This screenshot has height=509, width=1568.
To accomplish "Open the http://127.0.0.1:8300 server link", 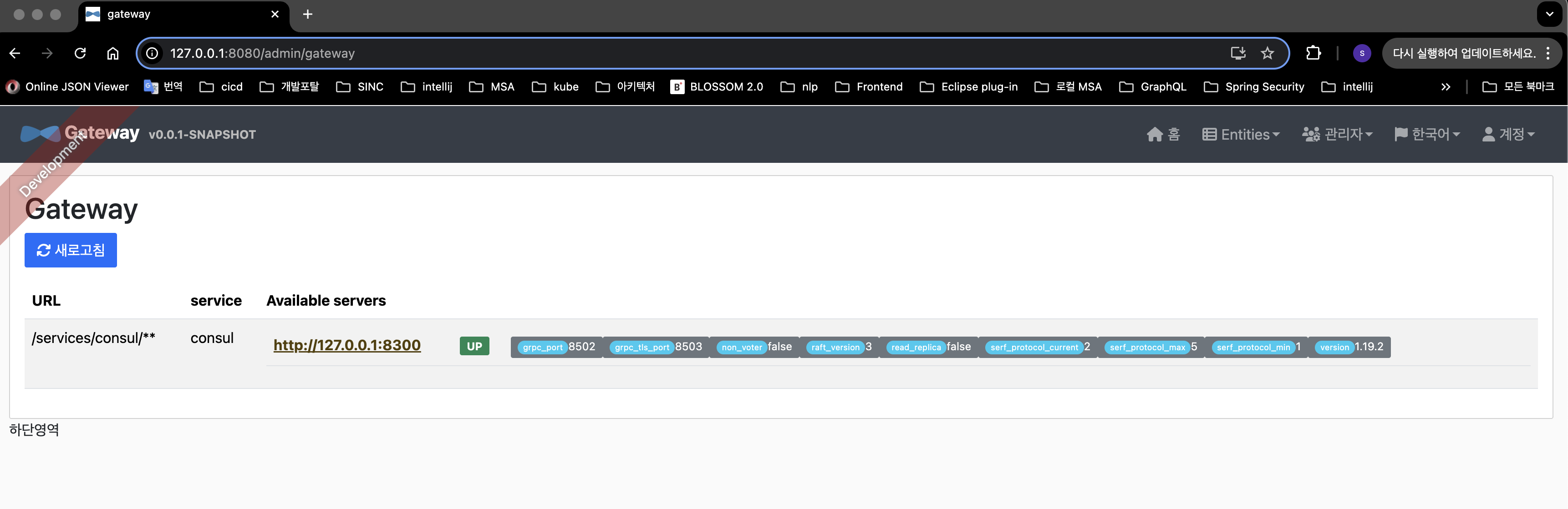I will 347,345.
